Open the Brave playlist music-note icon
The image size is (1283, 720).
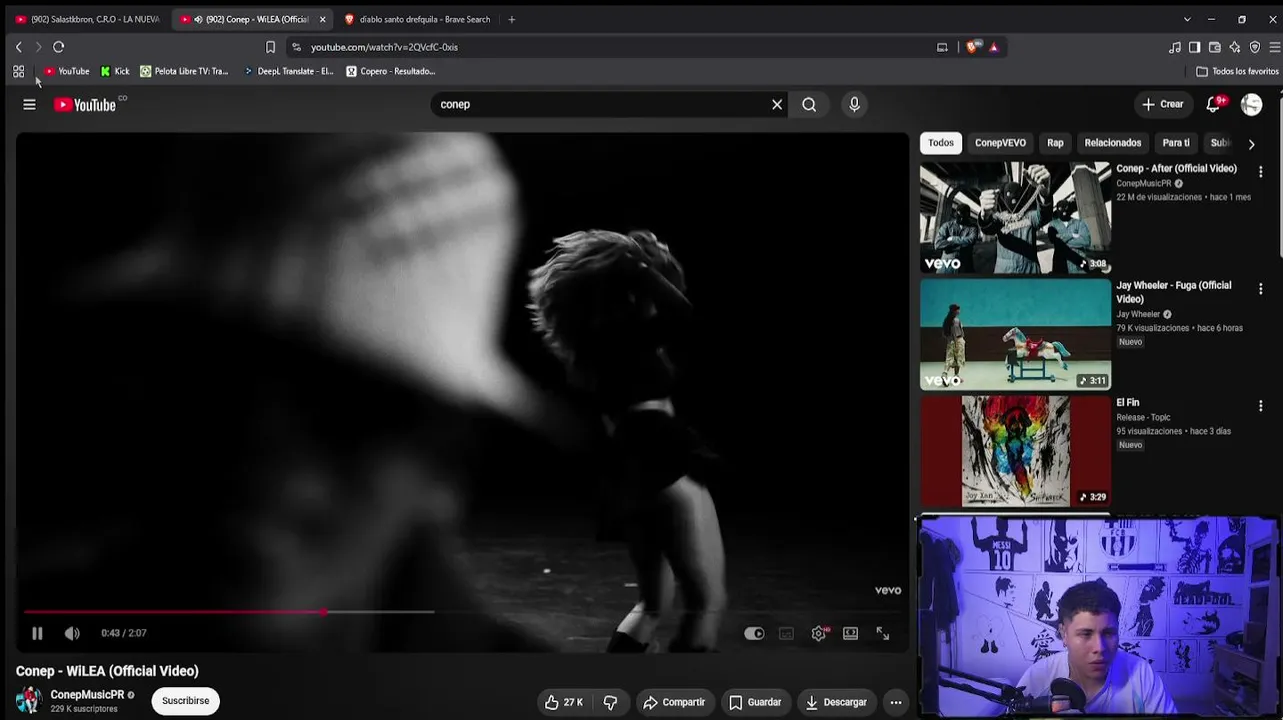click(x=1175, y=47)
